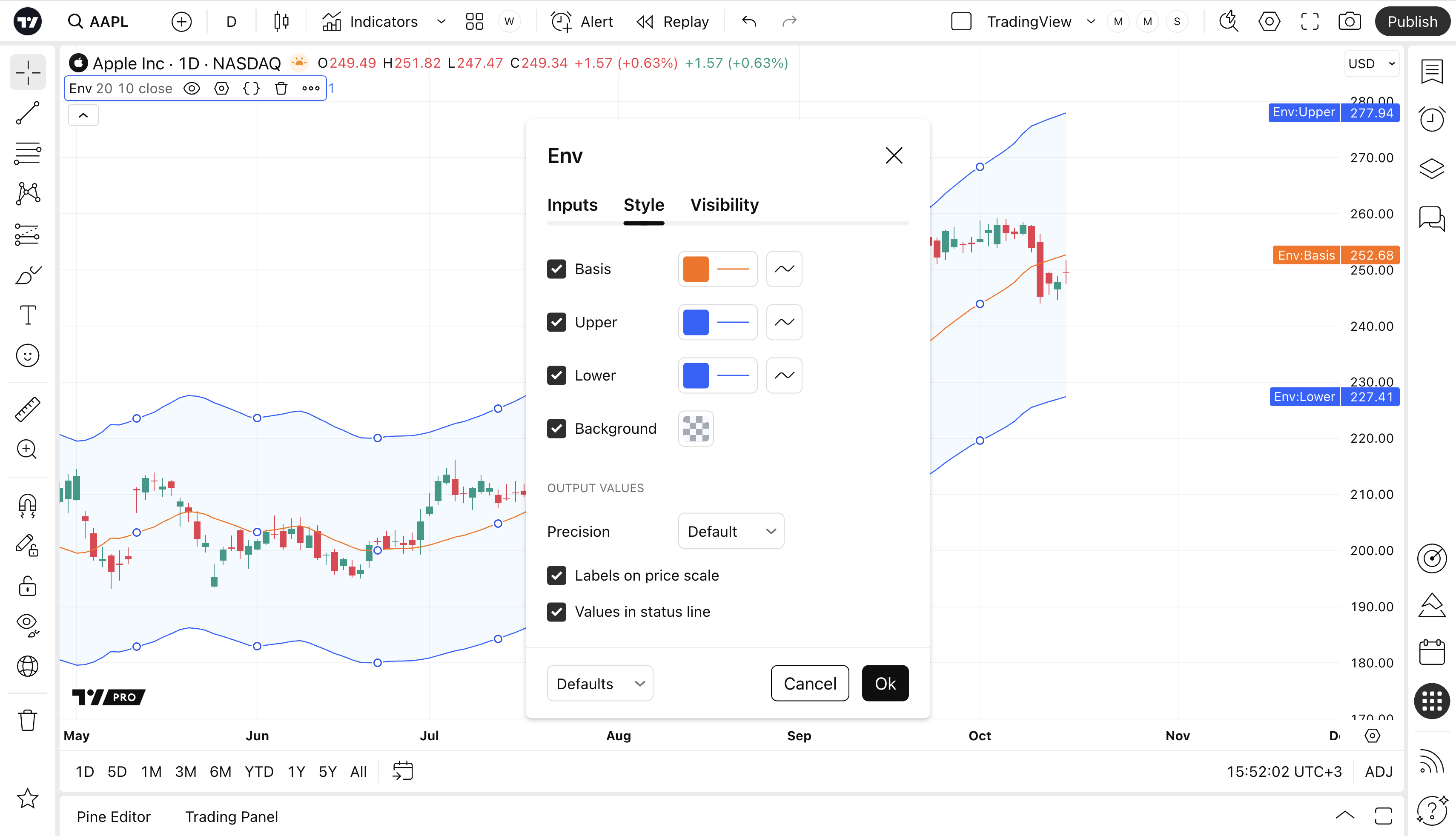The image size is (1456, 836).
Task: Open the Precision dropdown
Action: (x=731, y=531)
